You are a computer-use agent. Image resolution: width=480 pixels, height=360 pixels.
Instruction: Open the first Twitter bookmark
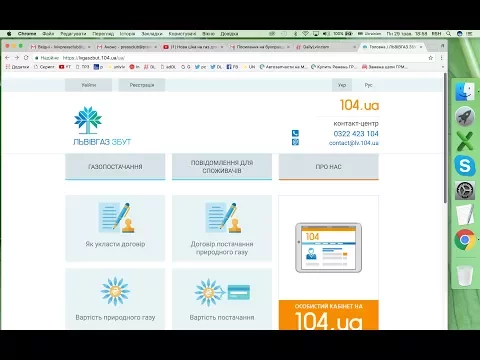(x=200, y=67)
